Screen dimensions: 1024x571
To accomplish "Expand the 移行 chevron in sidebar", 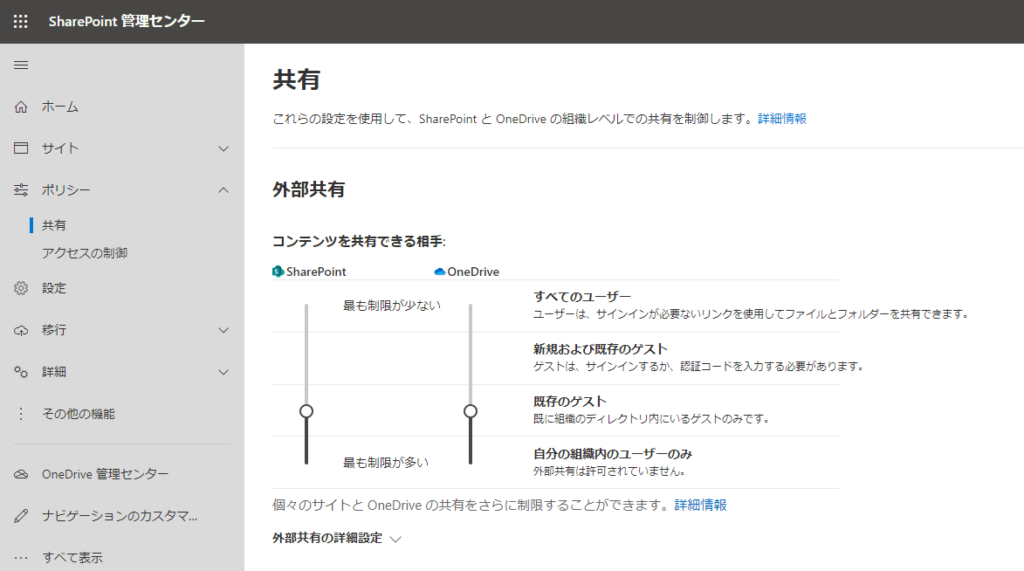I will (x=223, y=330).
